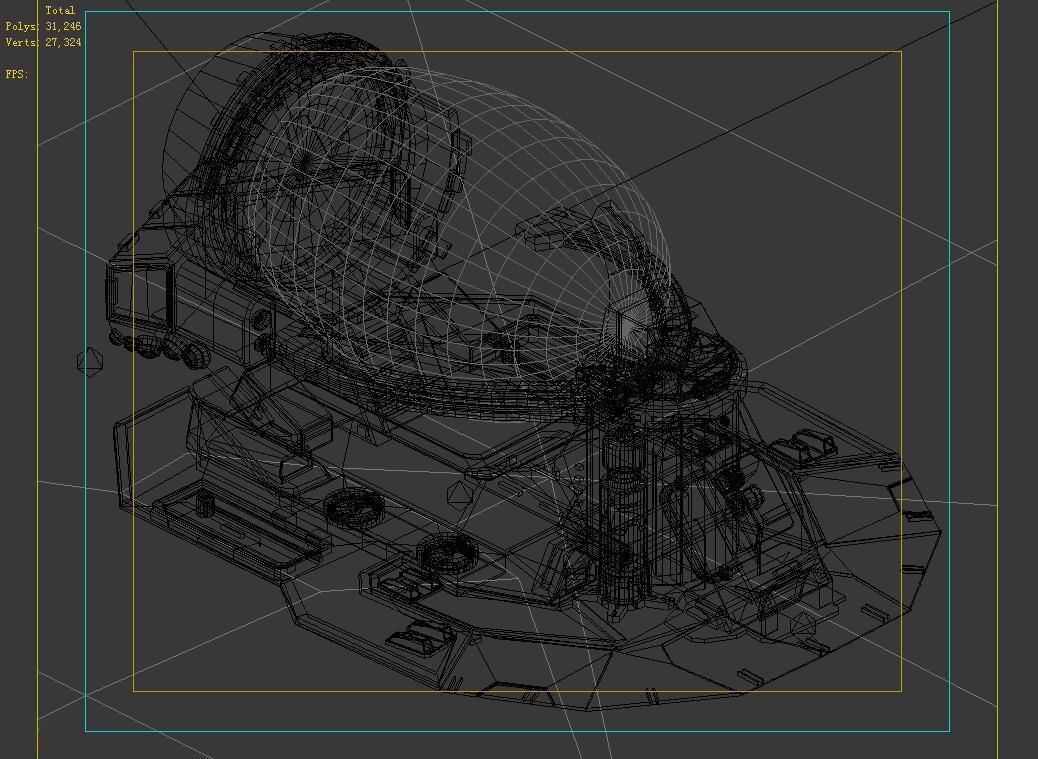Click the Polys 31,246 statistic
The image size is (1038, 759).
(43, 26)
